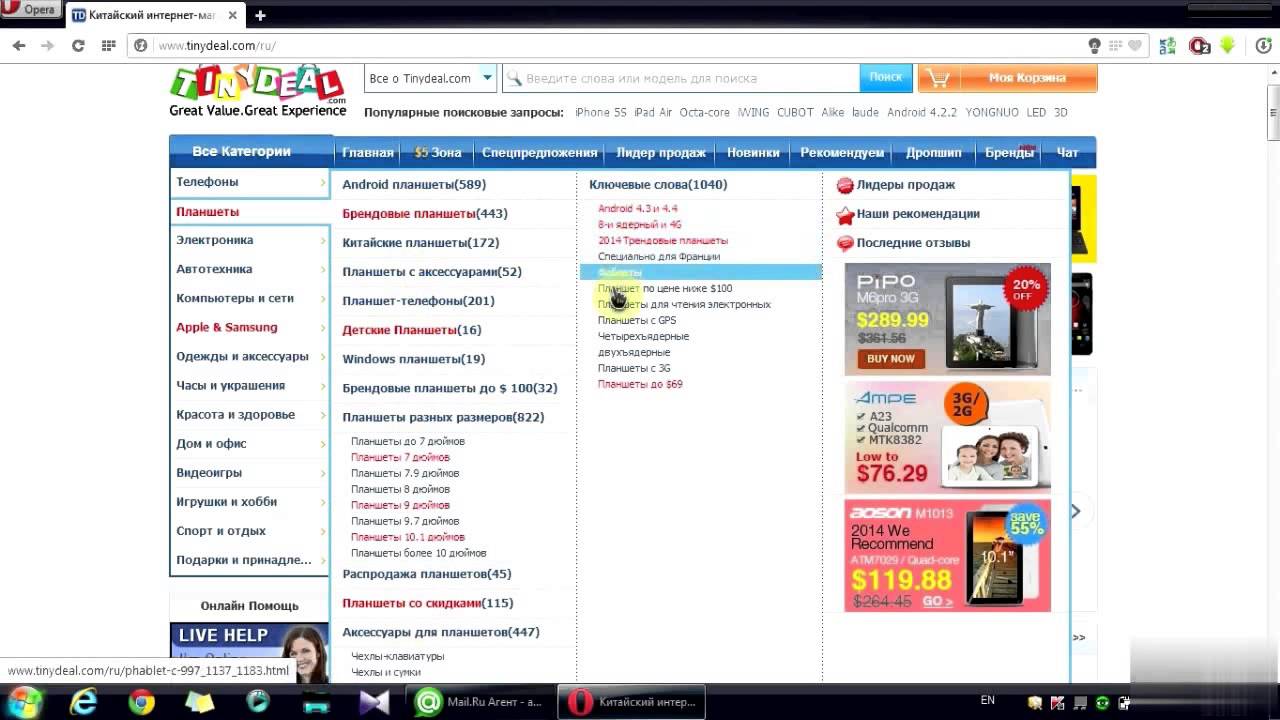Click the lightbulb icon in address bar

(x=1095, y=45)
